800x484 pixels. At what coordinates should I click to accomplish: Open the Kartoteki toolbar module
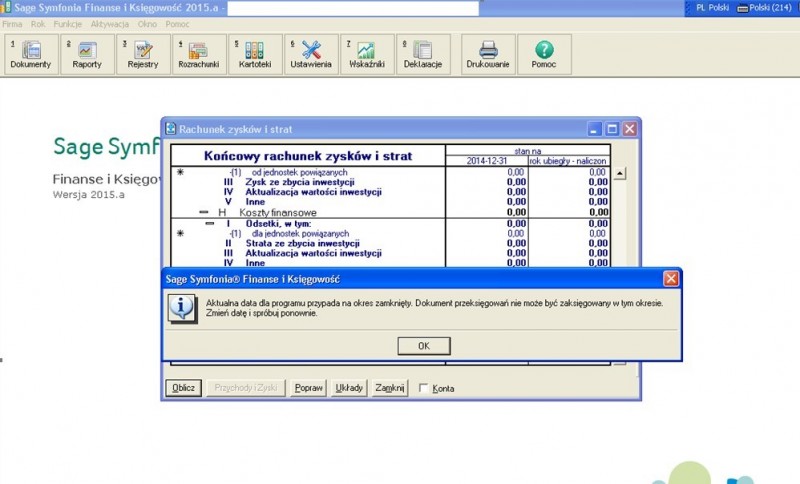click(255, 55)
